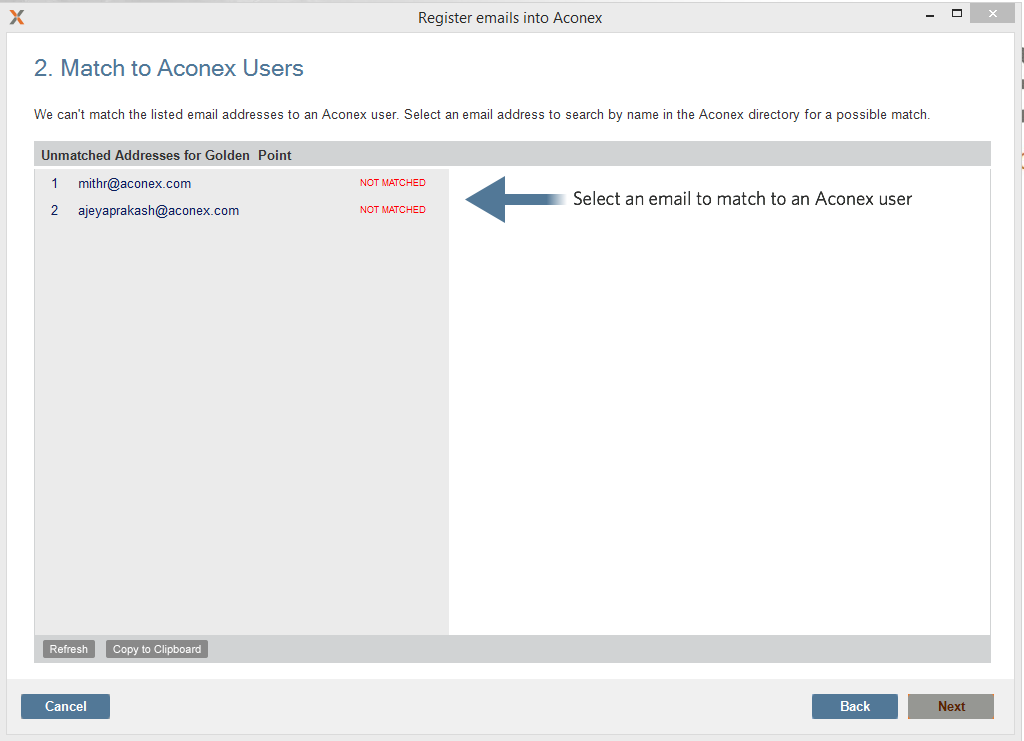Viewport: 1024px width, 741px height.
Task: Click the Aconex X logo in title bar
Action: (17, 18)
